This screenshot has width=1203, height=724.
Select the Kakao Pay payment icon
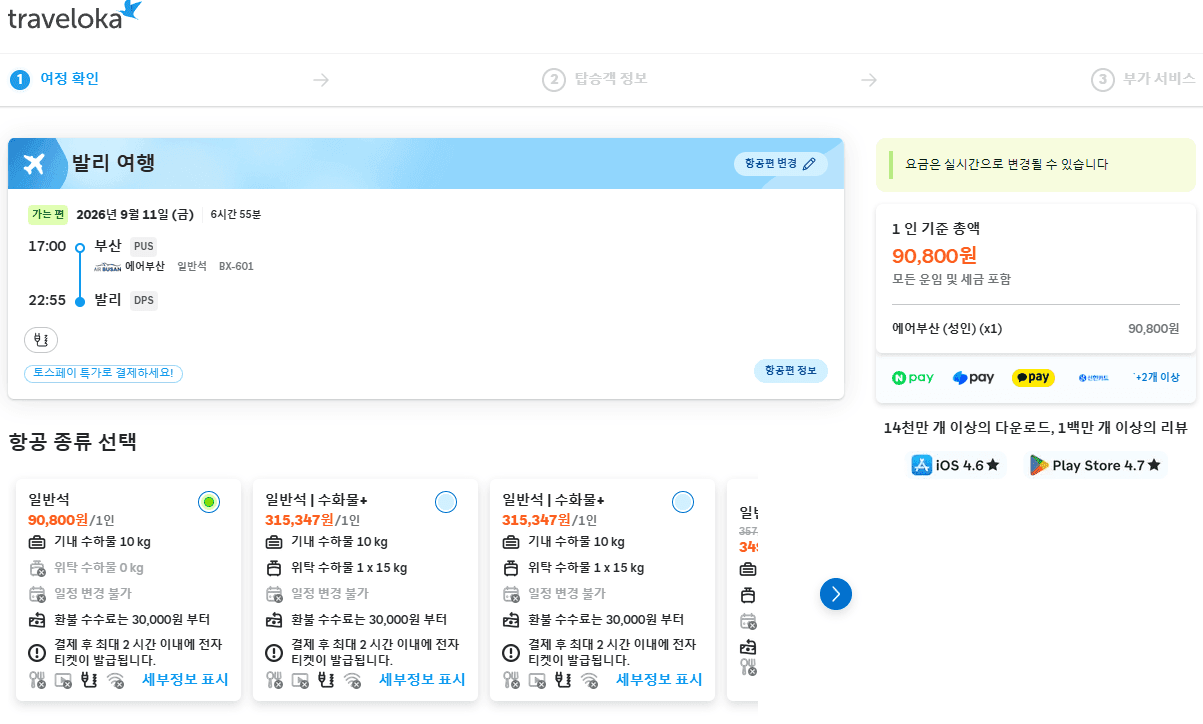click(x=1033, y=378)
